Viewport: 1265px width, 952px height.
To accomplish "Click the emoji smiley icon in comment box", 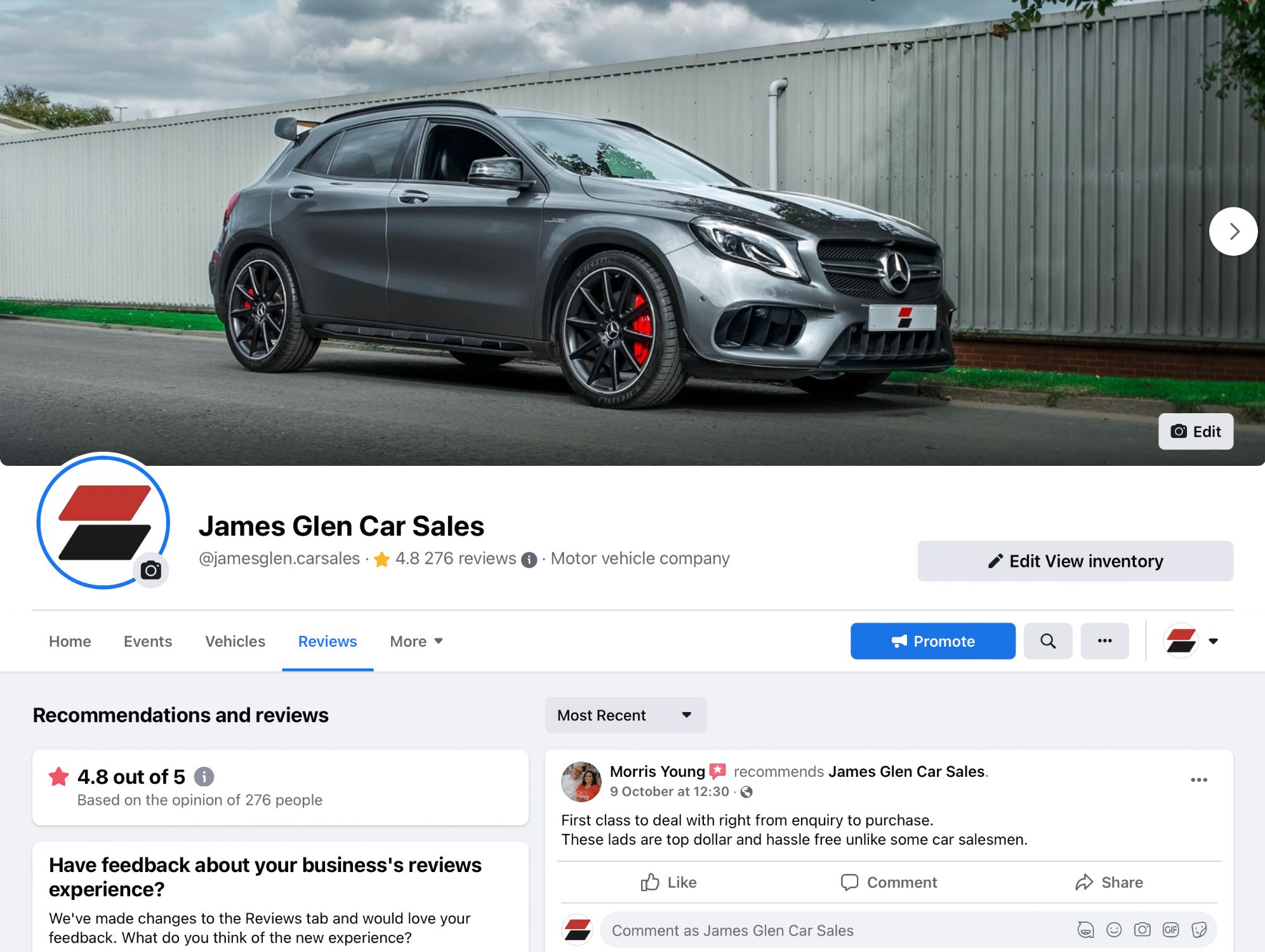I will (1114, 930).
